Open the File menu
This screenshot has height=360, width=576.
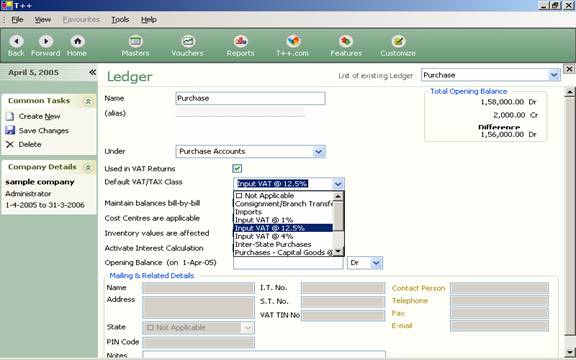coord(17,19)
